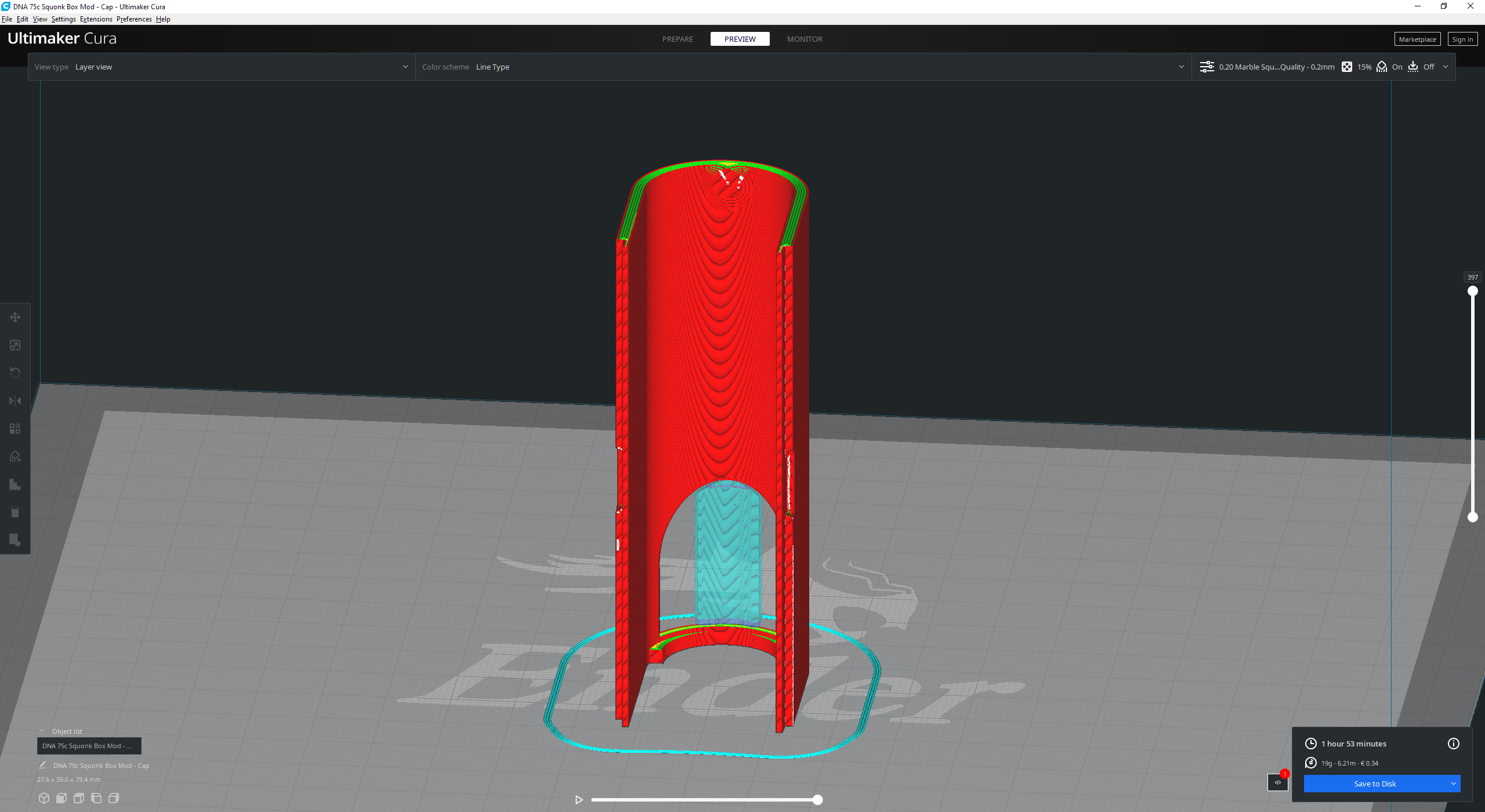Image resolution: width=1485 pixels, height=812 pixels.
Task: Click the 3D isometric view cube icon
Action: click(44, 798)
